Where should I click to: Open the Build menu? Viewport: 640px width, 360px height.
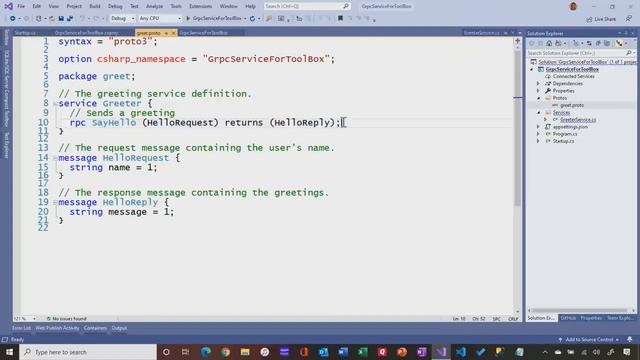click(95, 6)
